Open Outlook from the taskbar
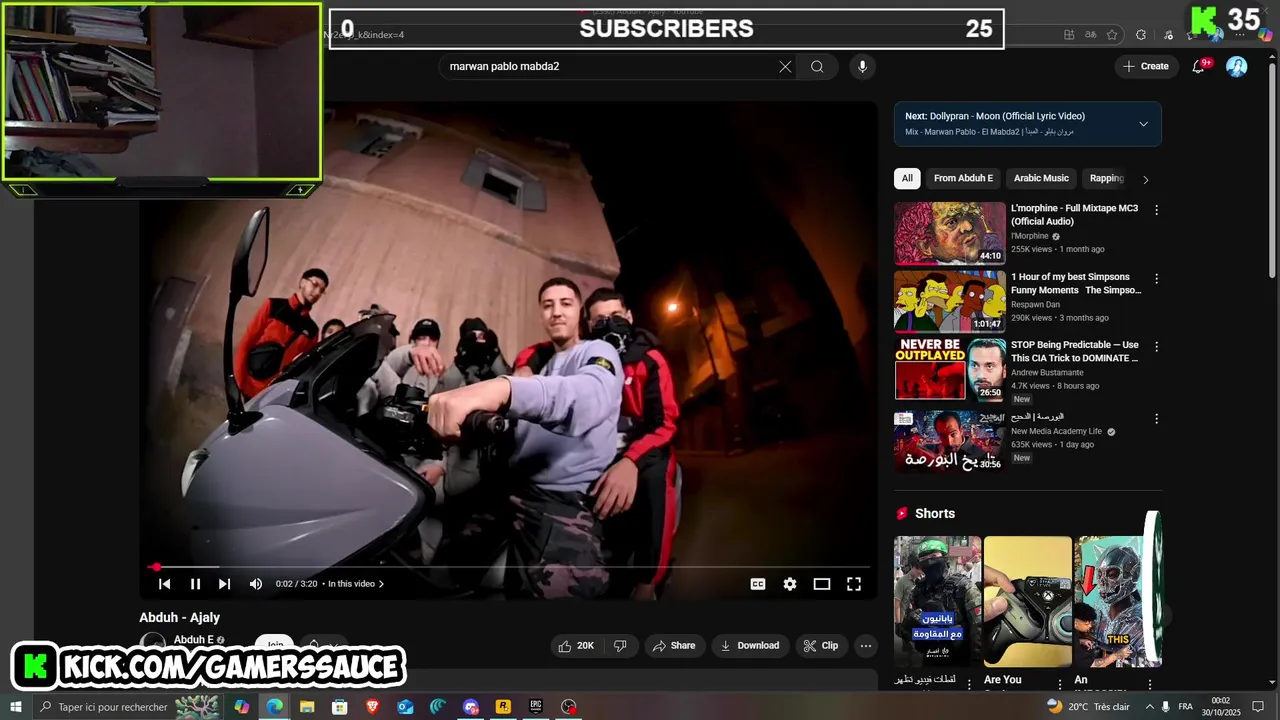The image size is (1280, 720). point(405,707)
